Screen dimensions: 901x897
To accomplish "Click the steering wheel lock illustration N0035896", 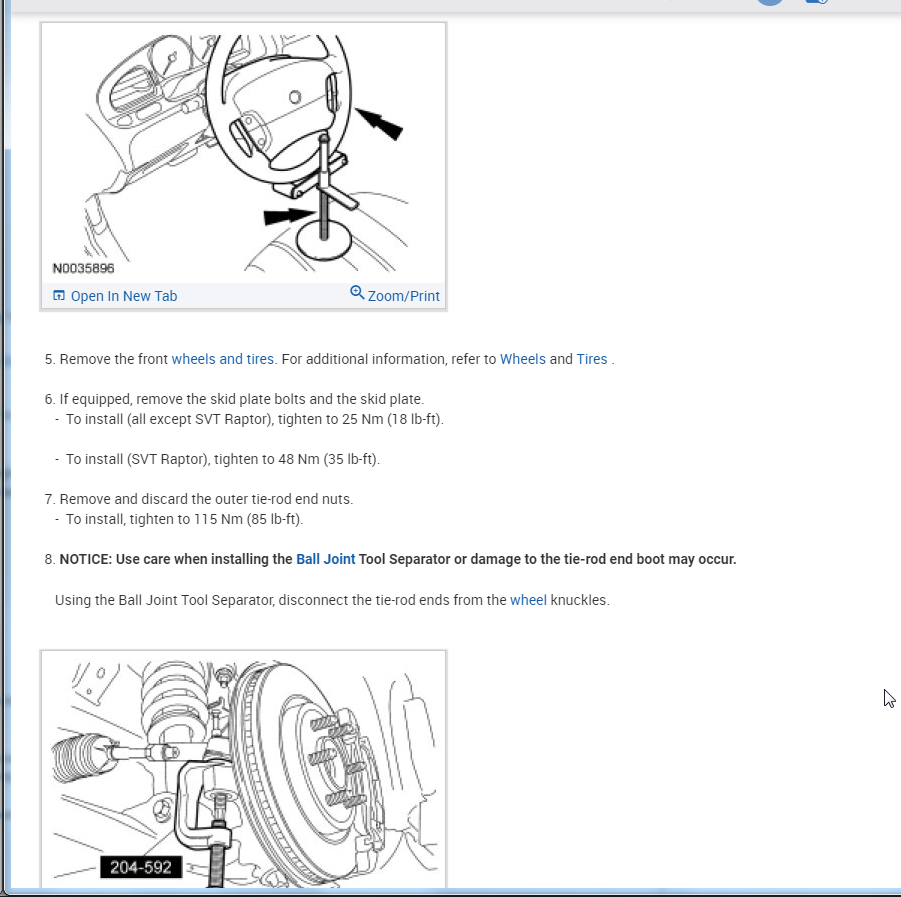I will [243, 152].
